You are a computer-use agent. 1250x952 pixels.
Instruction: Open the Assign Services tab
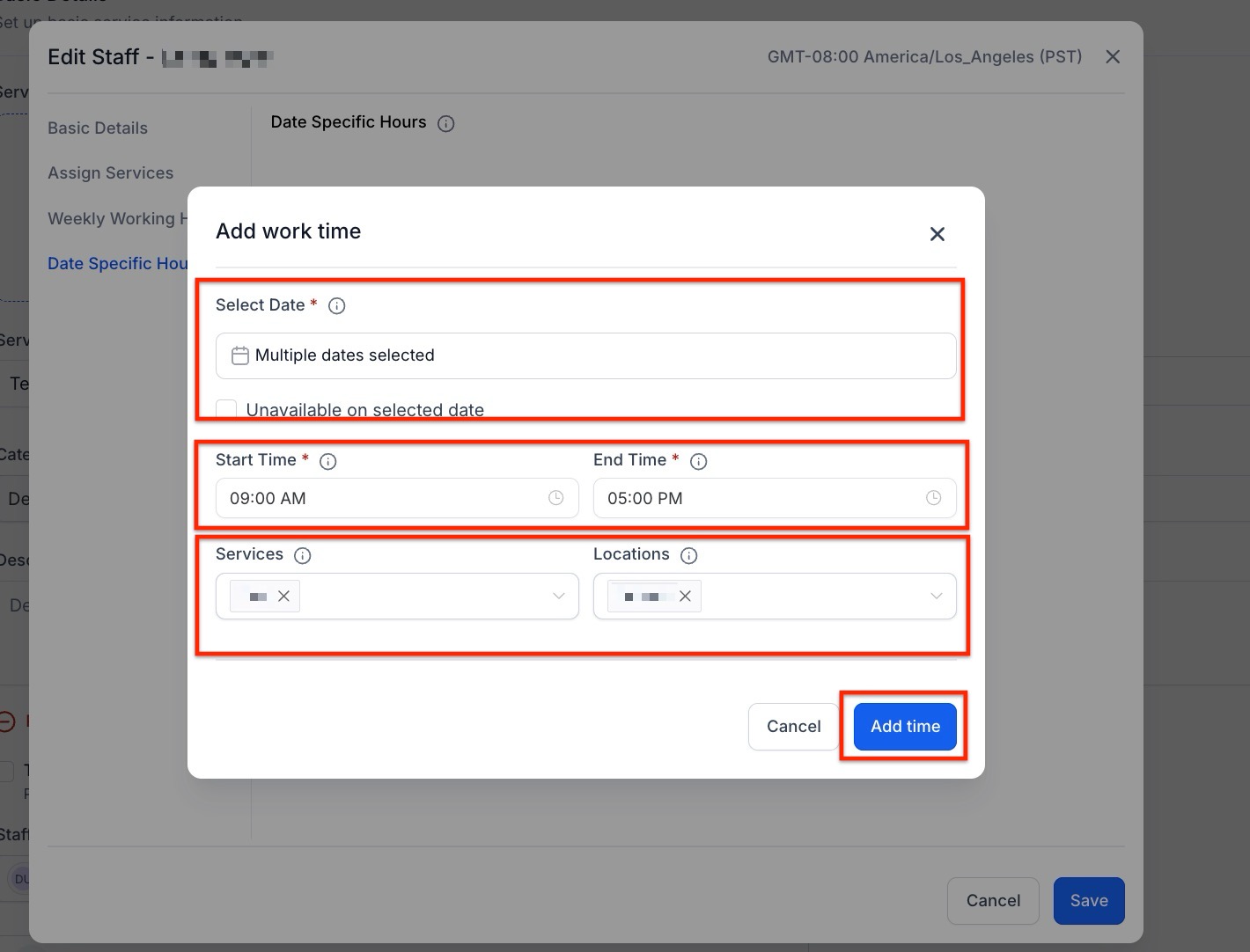pos(111,173)
